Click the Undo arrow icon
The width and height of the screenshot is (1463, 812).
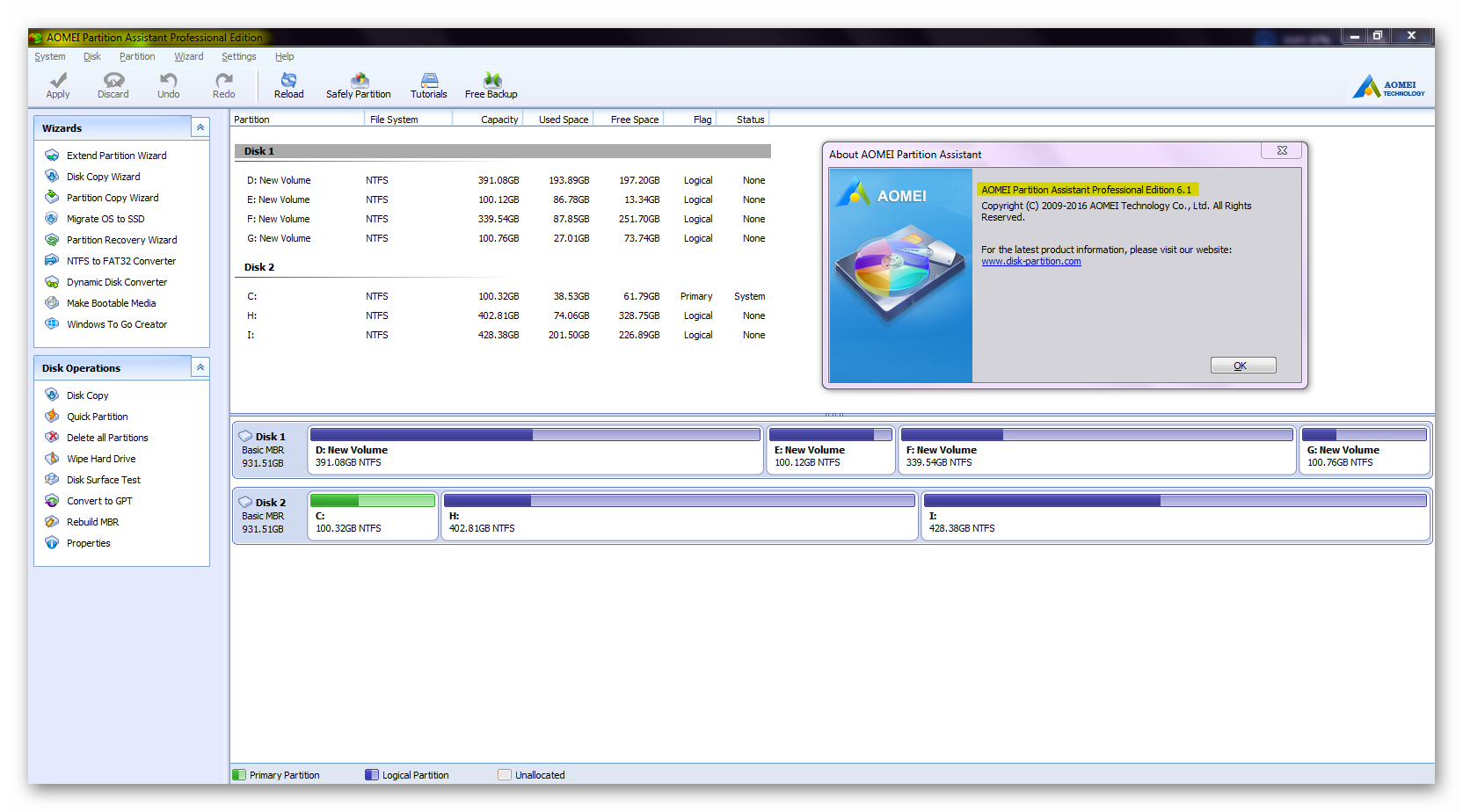pyautogui.click(x=168, y=85)
